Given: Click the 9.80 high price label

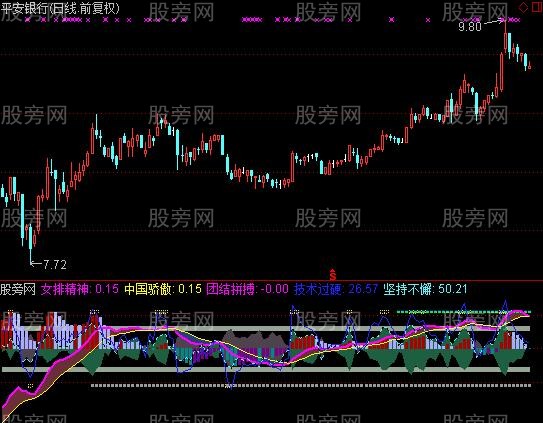Looking at the screenshot, I should point(470,26).
